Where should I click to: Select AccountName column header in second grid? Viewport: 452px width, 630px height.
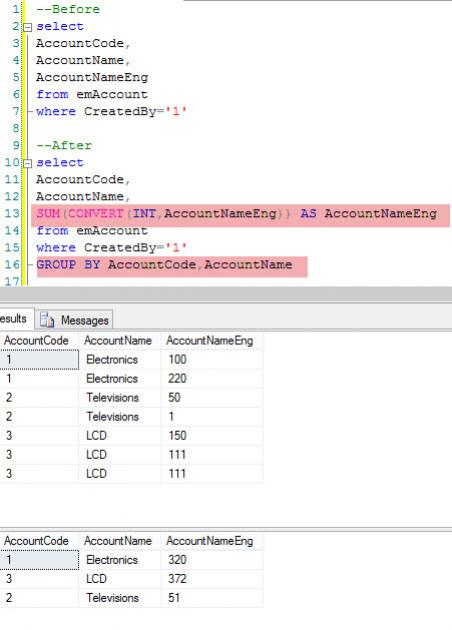pyautogui.click(x=120, y=541)
